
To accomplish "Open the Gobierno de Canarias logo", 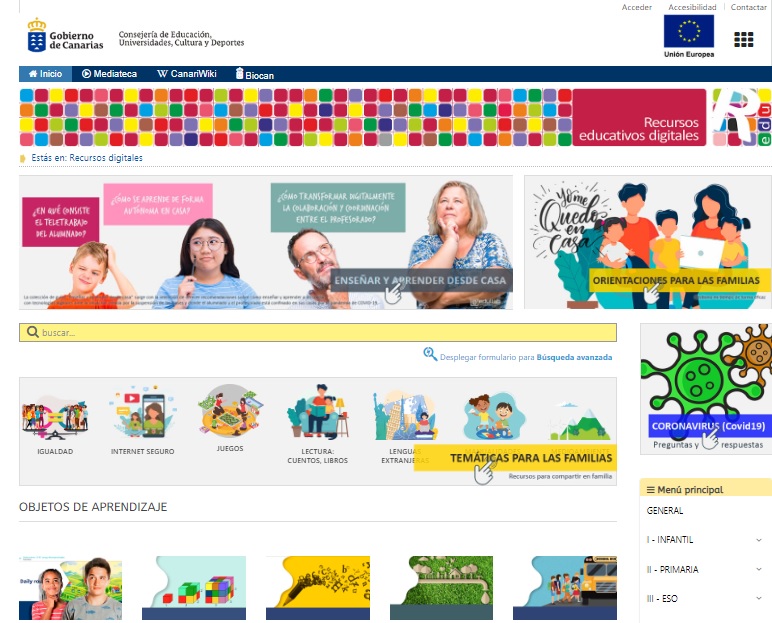I will click(x=65, y=35).
